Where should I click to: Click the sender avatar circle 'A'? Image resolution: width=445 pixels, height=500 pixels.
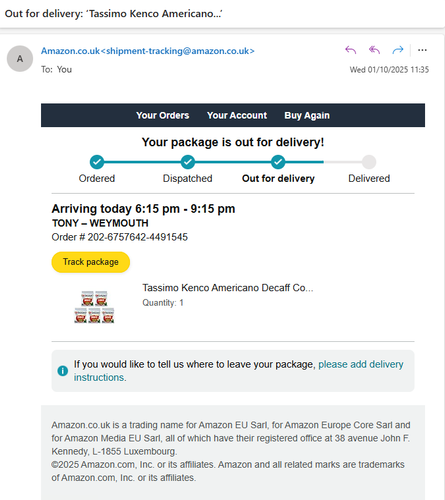pyautogui.click(x=20, y=59)
